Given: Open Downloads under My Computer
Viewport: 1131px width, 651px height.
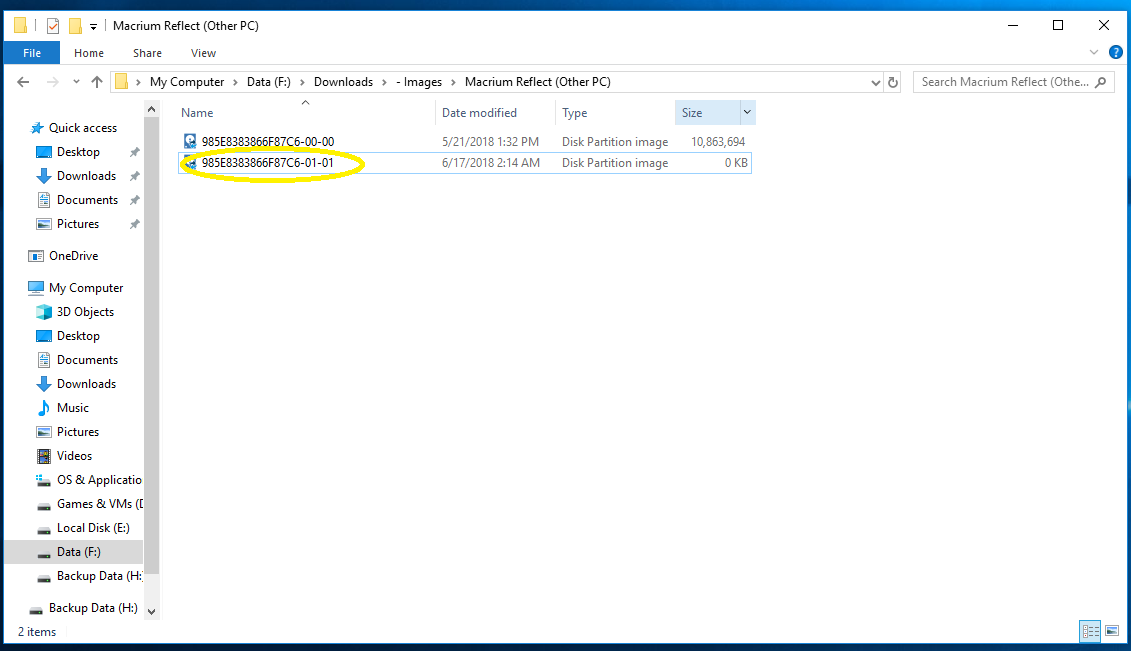Looking at the screenshot, I should [x=86, y=384].
